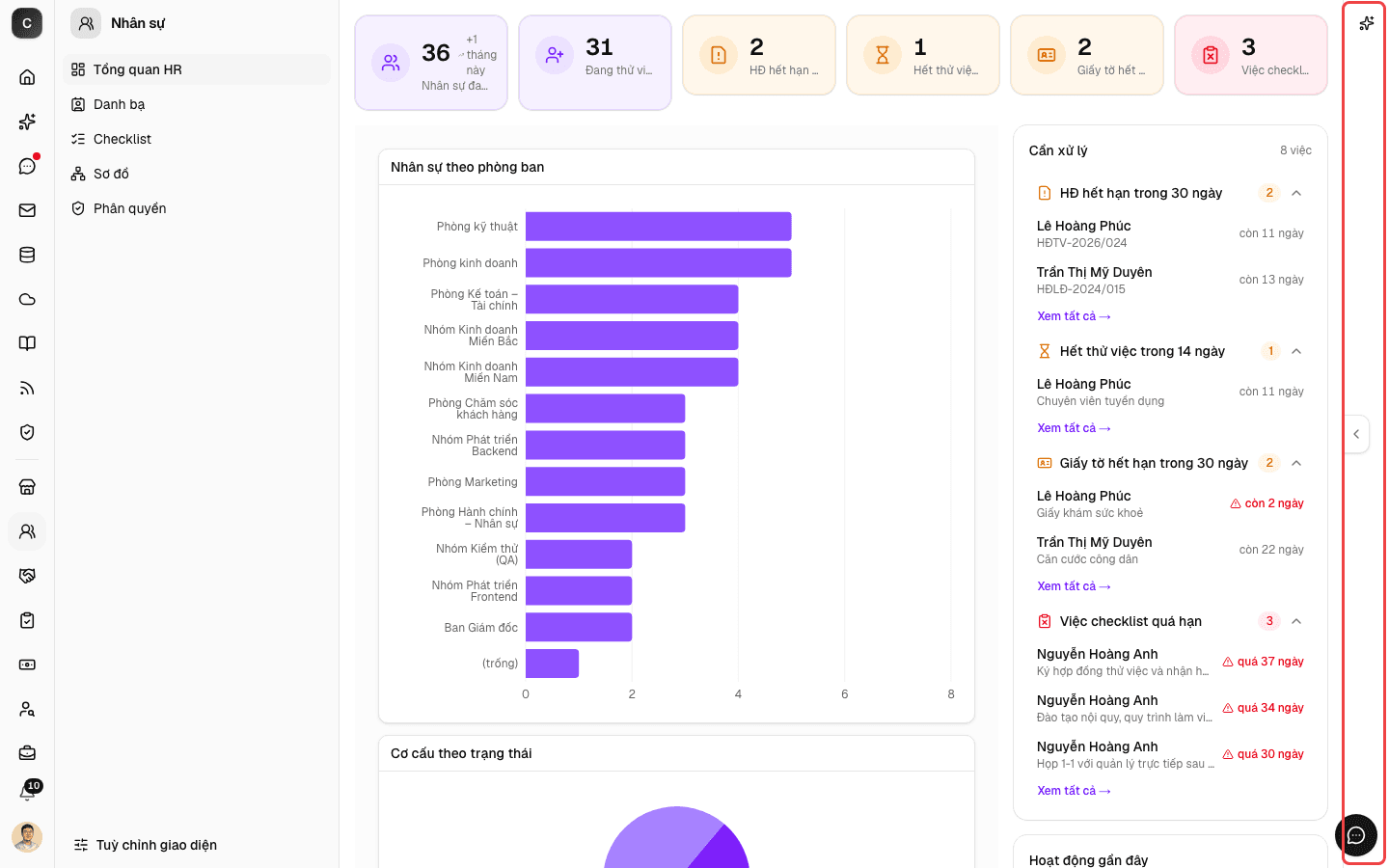
Task: Click Xem tất cả under HĐ hết hạn section
Action: (1074, 316)
